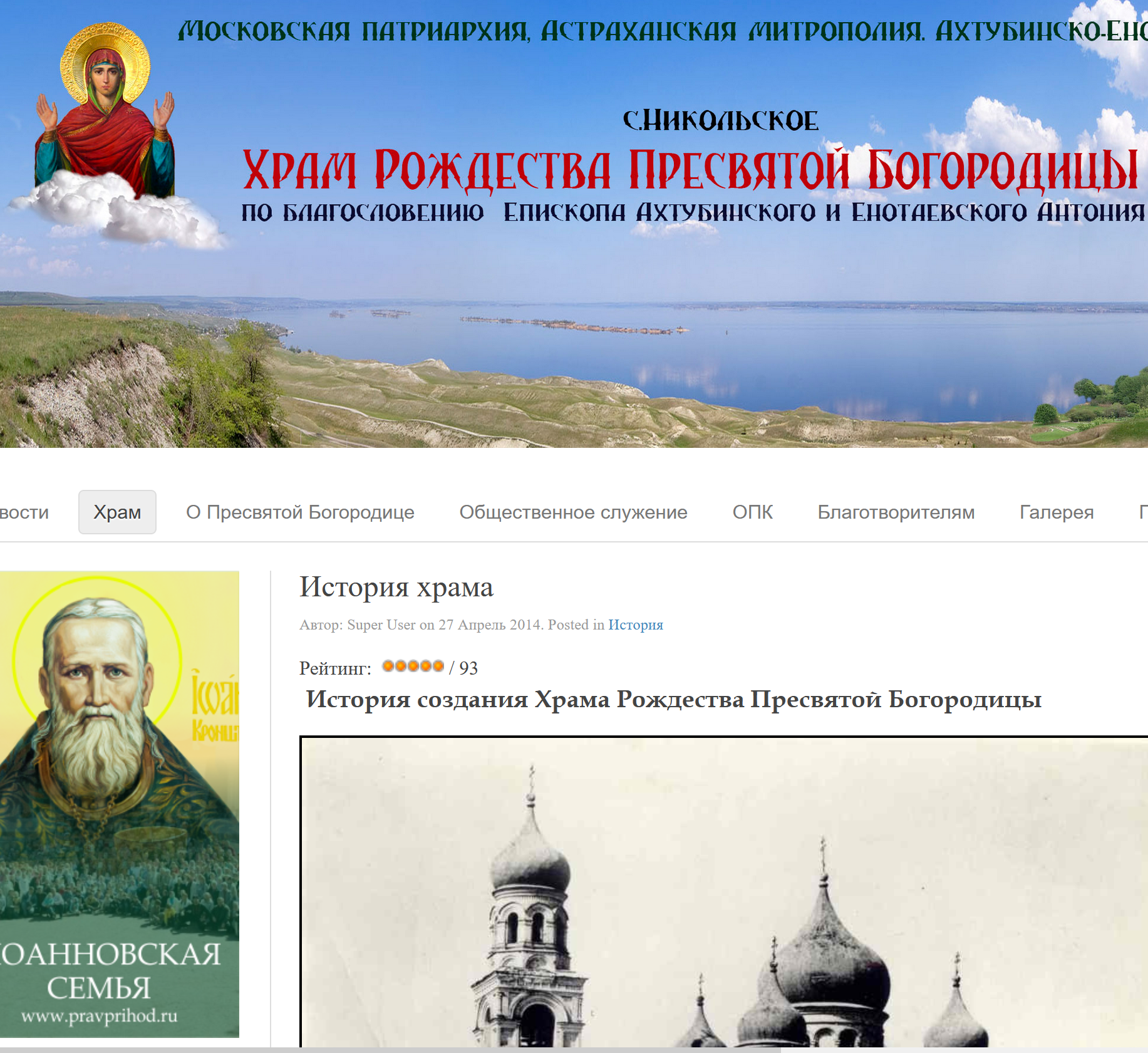Viewport: 1148px width, 1053px height.
Task: Click the Храм Рождества Пресвятой Богородицы title
Action: 689,170
